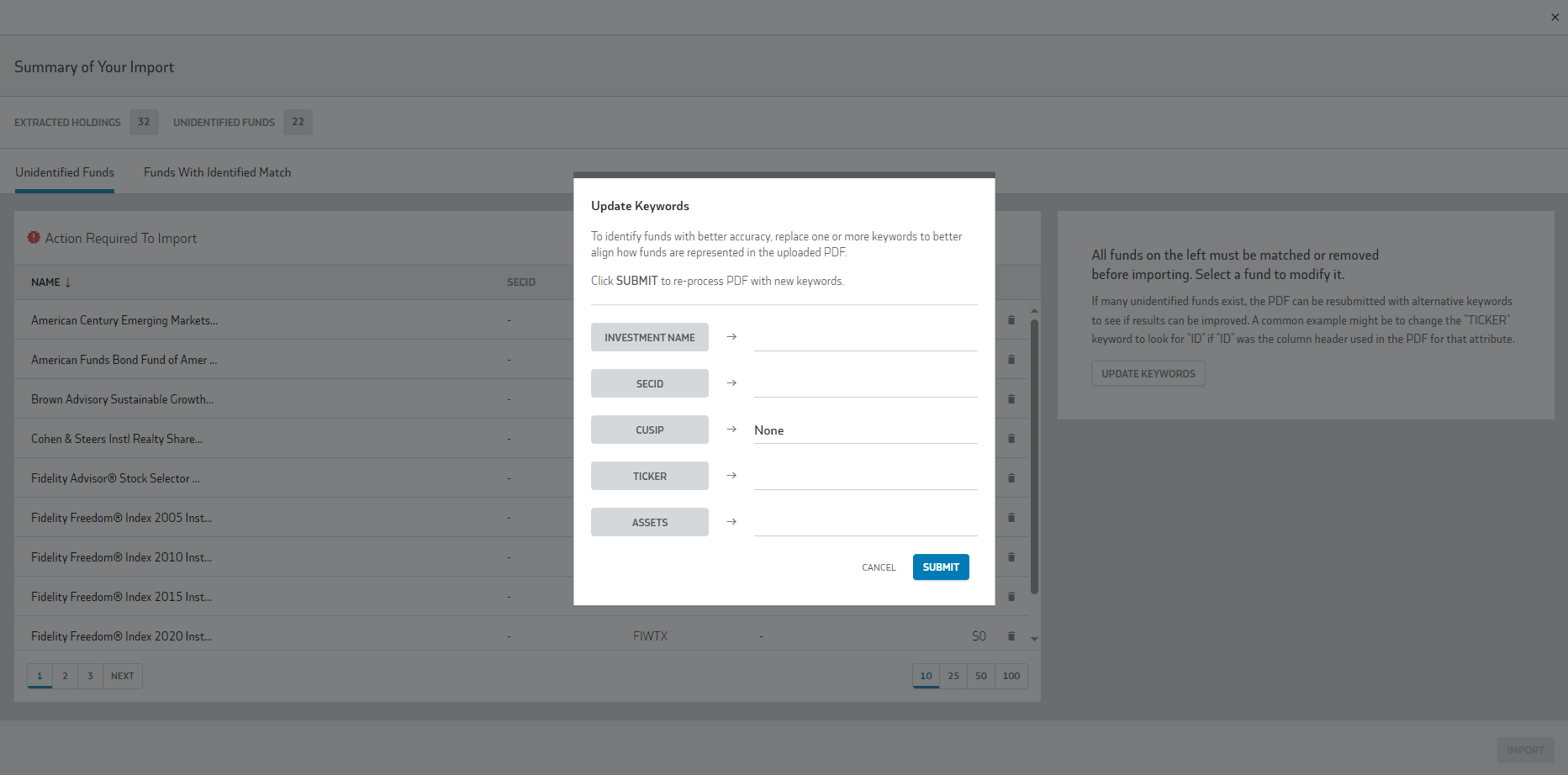Show 25 rows per page
The width and height of the screenshot is (1568, 775).
coord(953,676)
